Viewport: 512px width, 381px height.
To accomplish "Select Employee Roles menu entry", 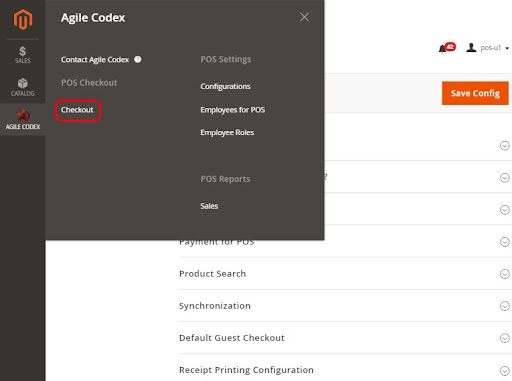I will 227,132.
